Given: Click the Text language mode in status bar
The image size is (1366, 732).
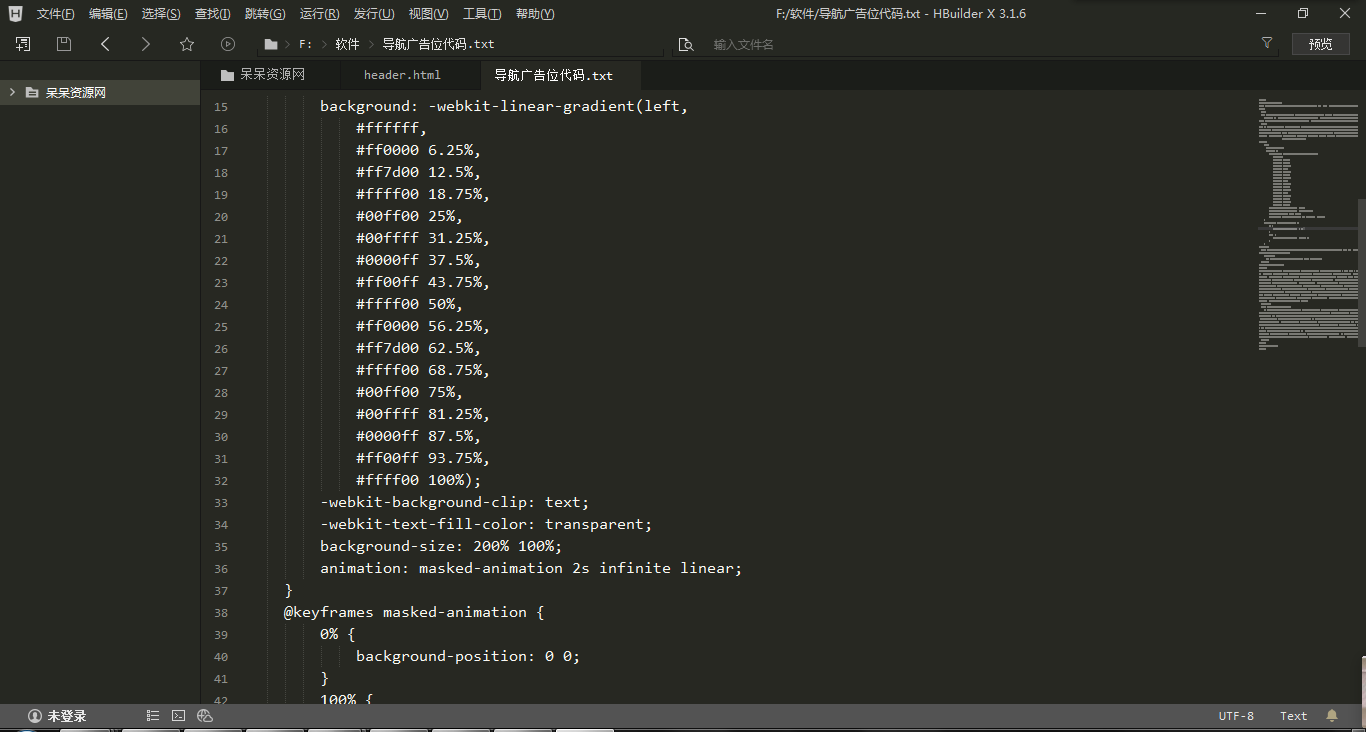Looking at the screenshot, I should [x=1293, y=716].
